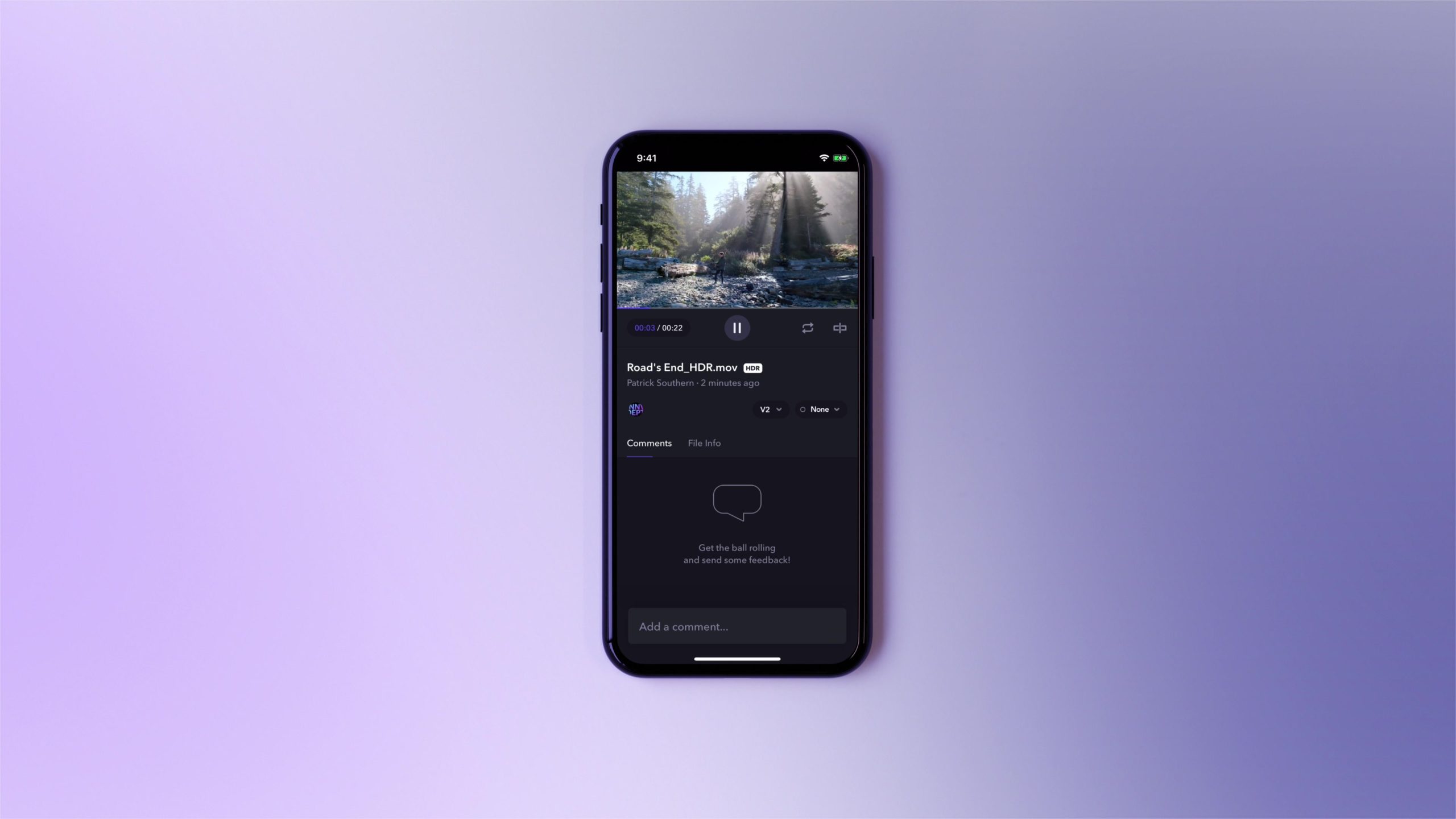
Task: Tap the pause button to stop playback
Action: click(x=737, y=327)
